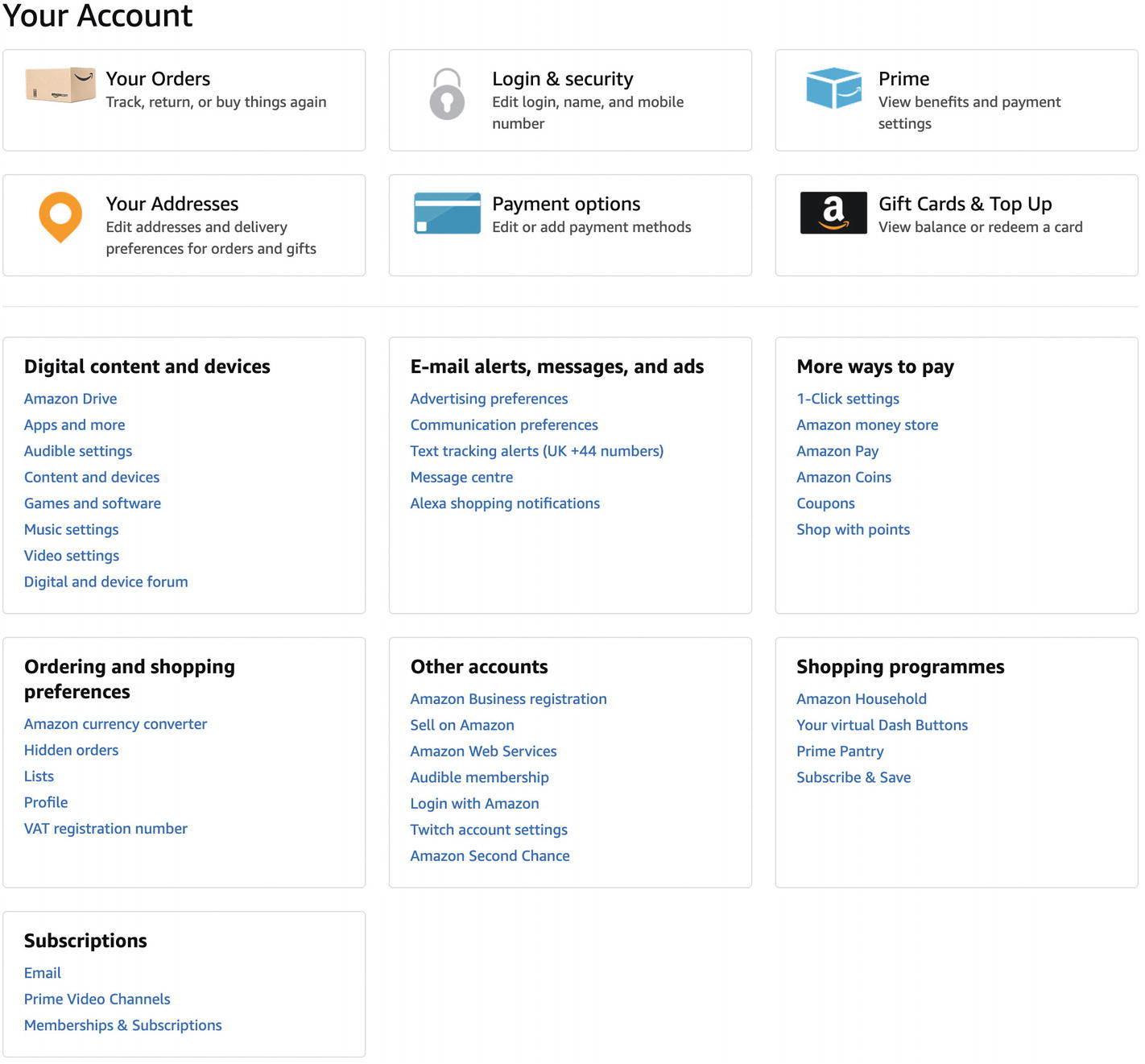The height and width of the screenshot is (1064, 1145).
Task: Click the blue credit card Payment icon
Action: coord(447,213)
